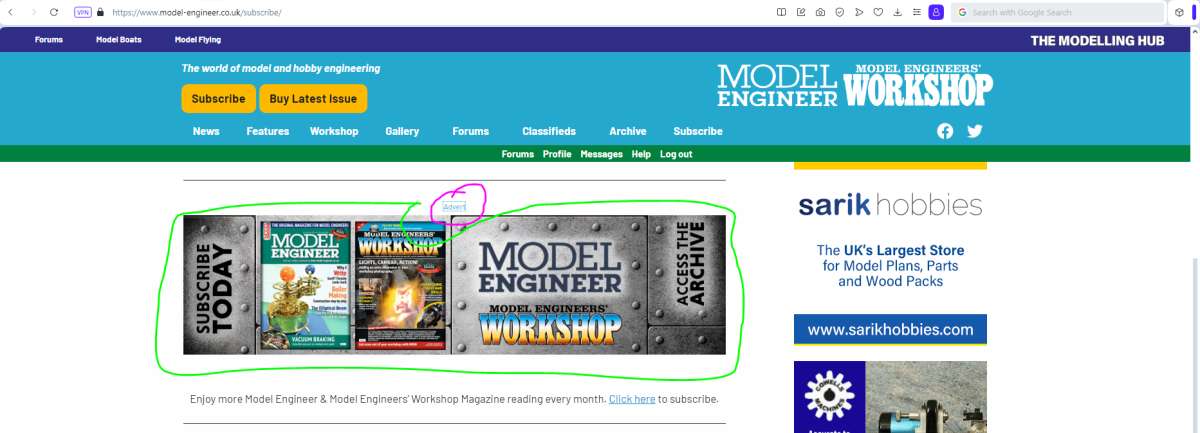Go forward with the browser forward arrow
This screenshot has width=1200, height=433.
pyautogui.click(x=32, y=12)
